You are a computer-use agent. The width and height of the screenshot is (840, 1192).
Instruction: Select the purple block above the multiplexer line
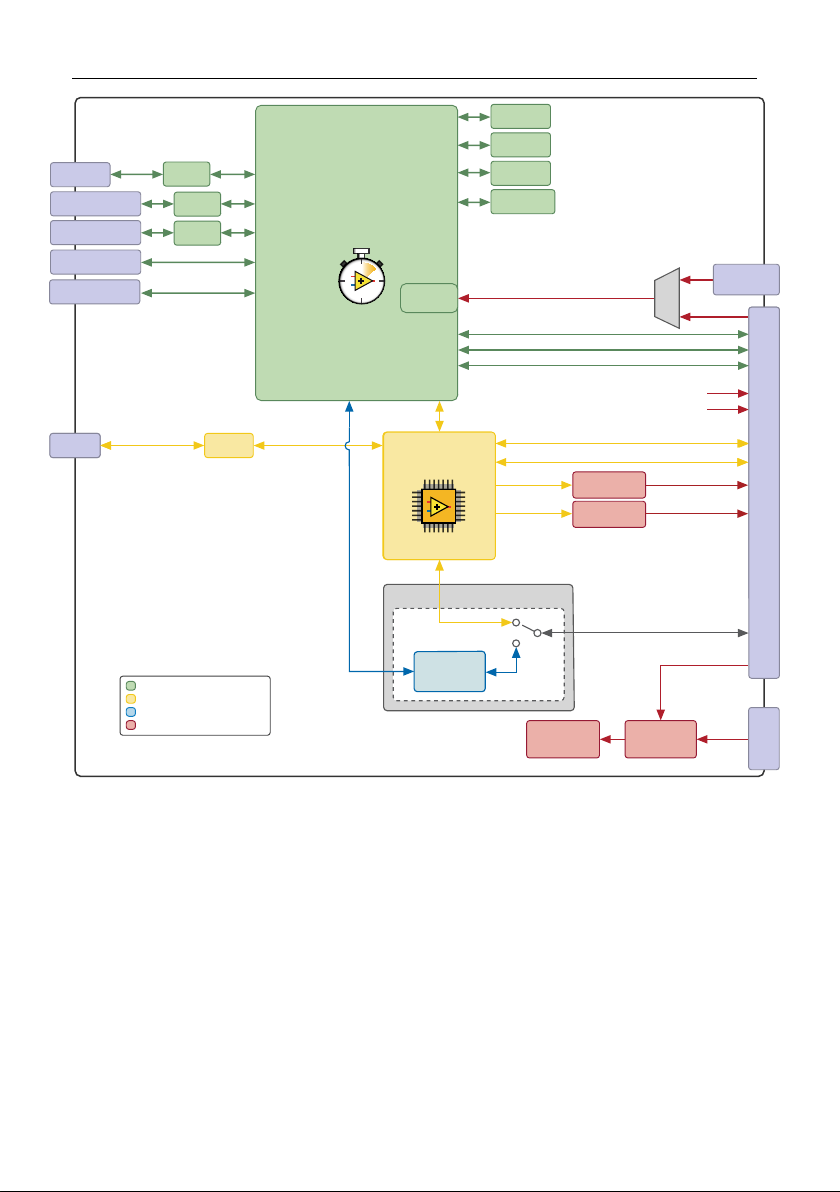(746, 279)
